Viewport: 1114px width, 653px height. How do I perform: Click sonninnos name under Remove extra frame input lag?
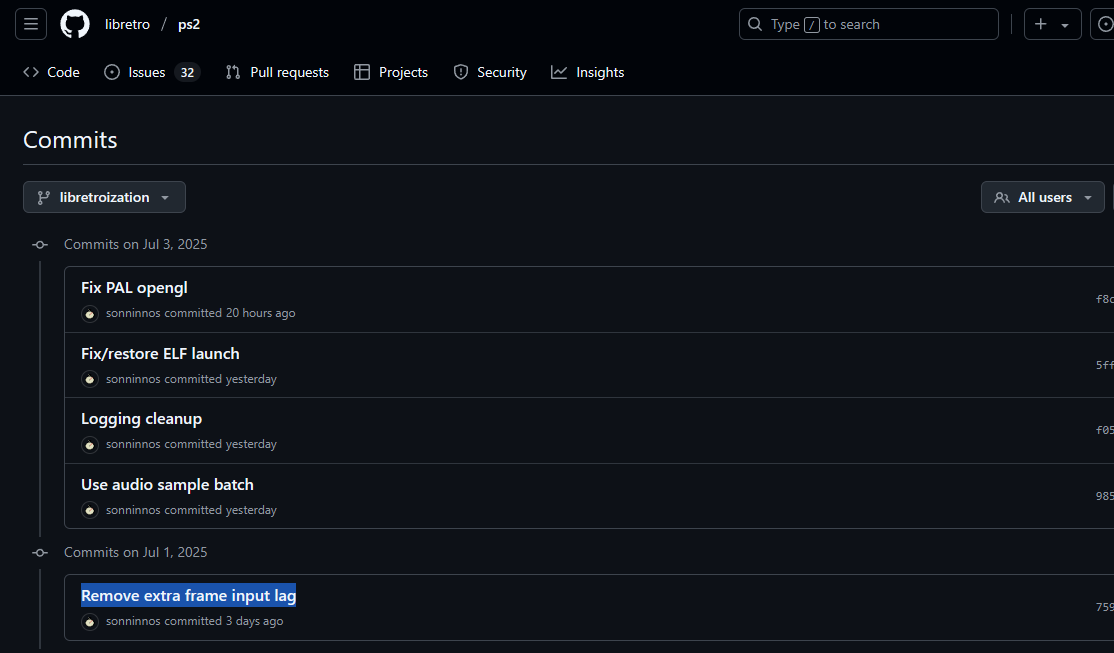point(133,620)
